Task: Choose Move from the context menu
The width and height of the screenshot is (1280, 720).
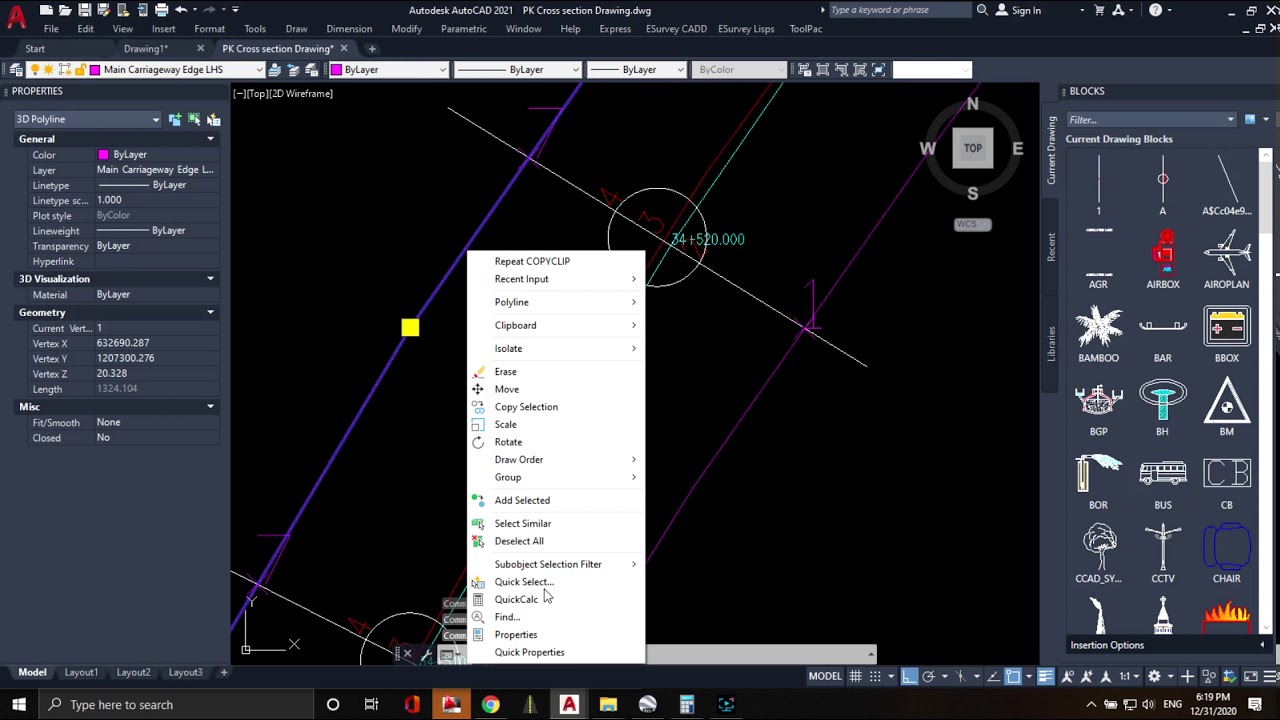Action: [x=556, y=389]
